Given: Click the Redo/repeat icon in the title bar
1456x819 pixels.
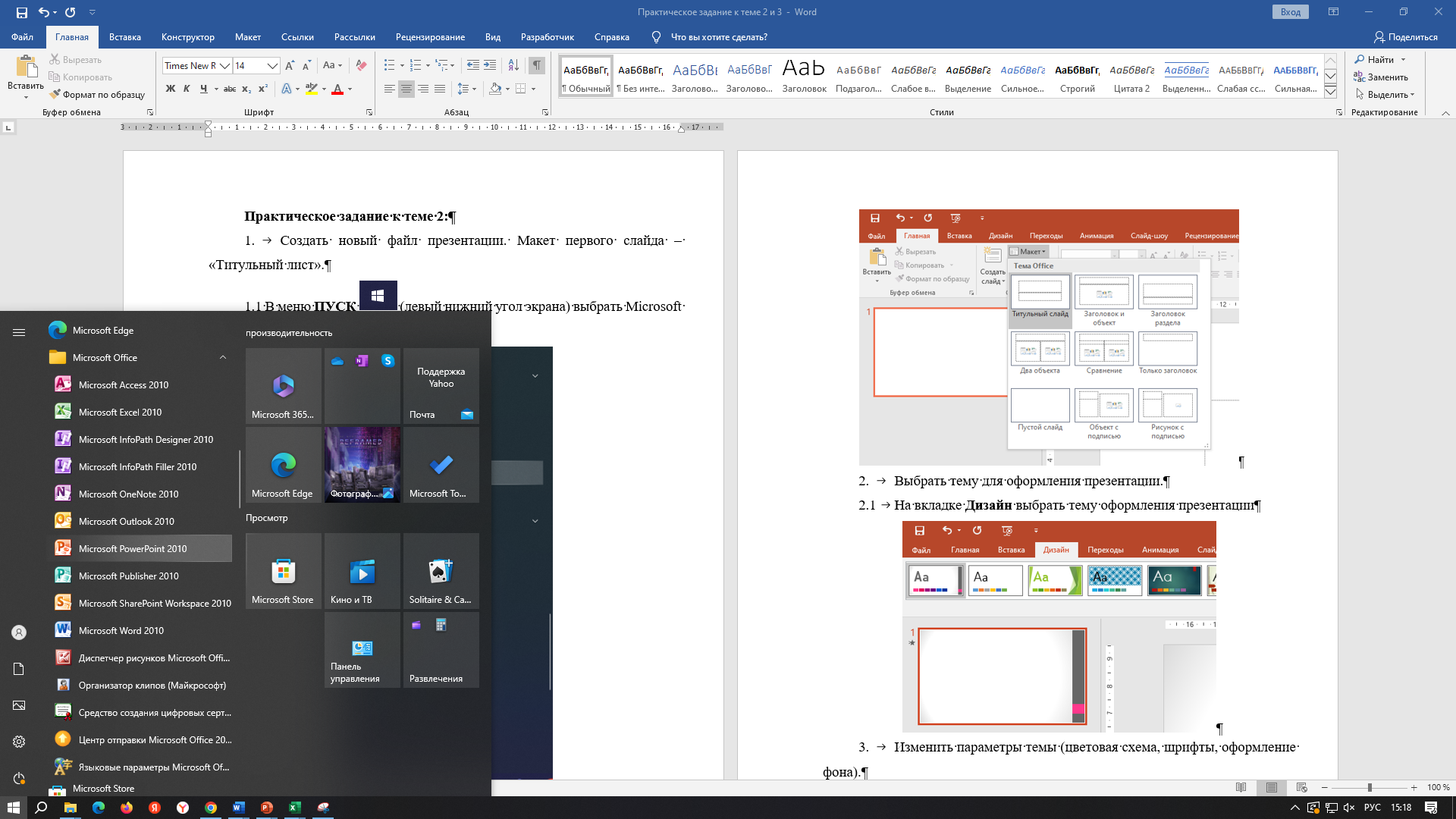Looking at the screenshot, I should click(x=71, y=12).
